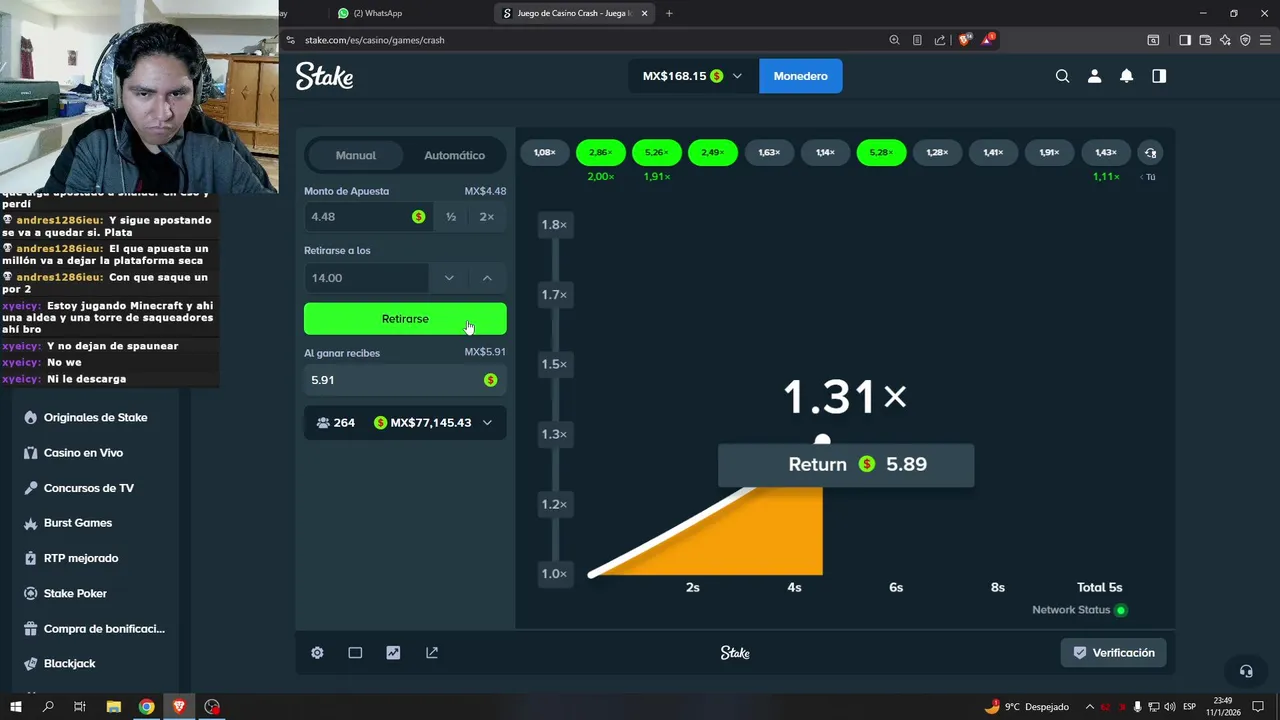Screen dimensions: 1280x720
Task: Click the pop-out game icon
Action: [x=432, y=653]
